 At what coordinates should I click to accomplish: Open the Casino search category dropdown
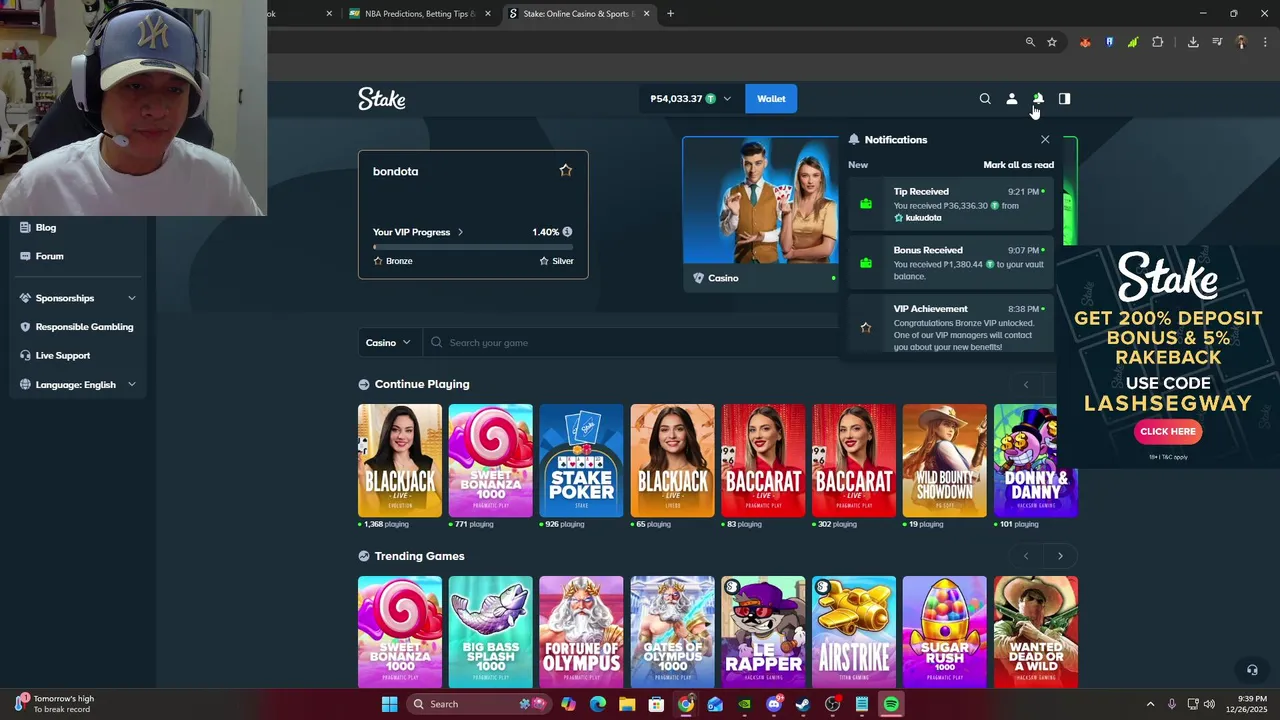pyautogui.click(x=389, y=342)
